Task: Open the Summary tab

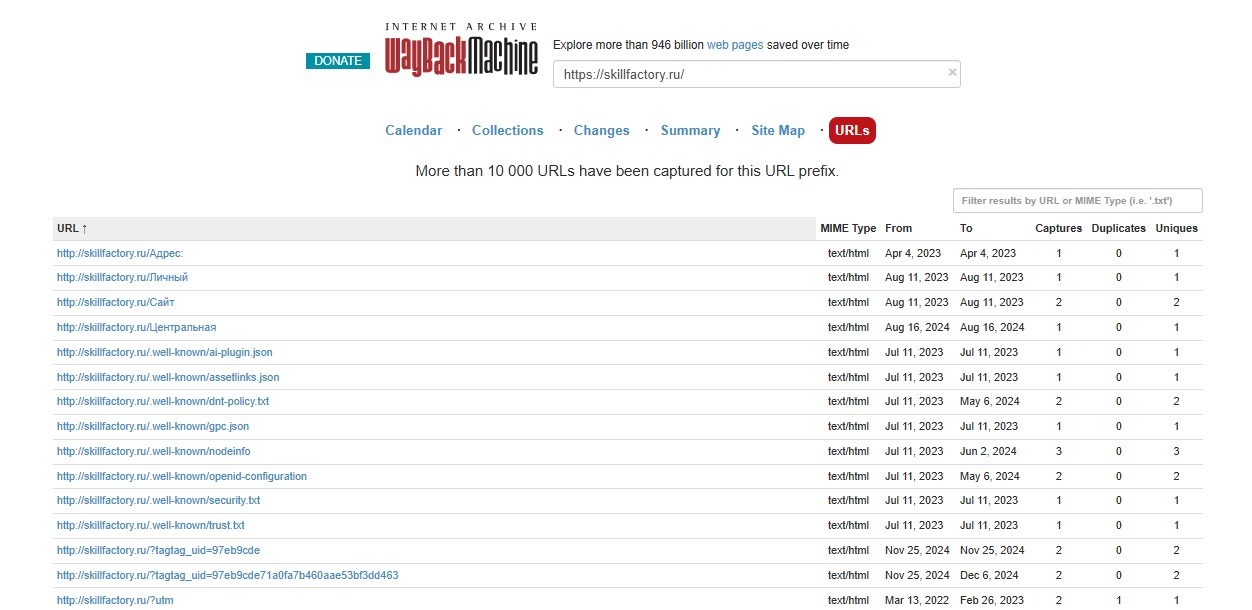Action: (x=690, y=130)
